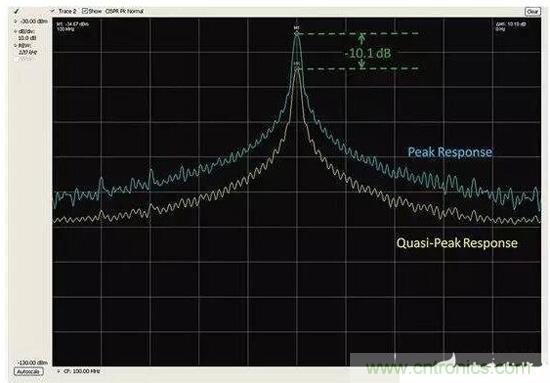This screenshot has height=383, width=550.
Task: Open the Trace 2 selector dropdown
Action: pyautogui.click(x=64, y=11)
